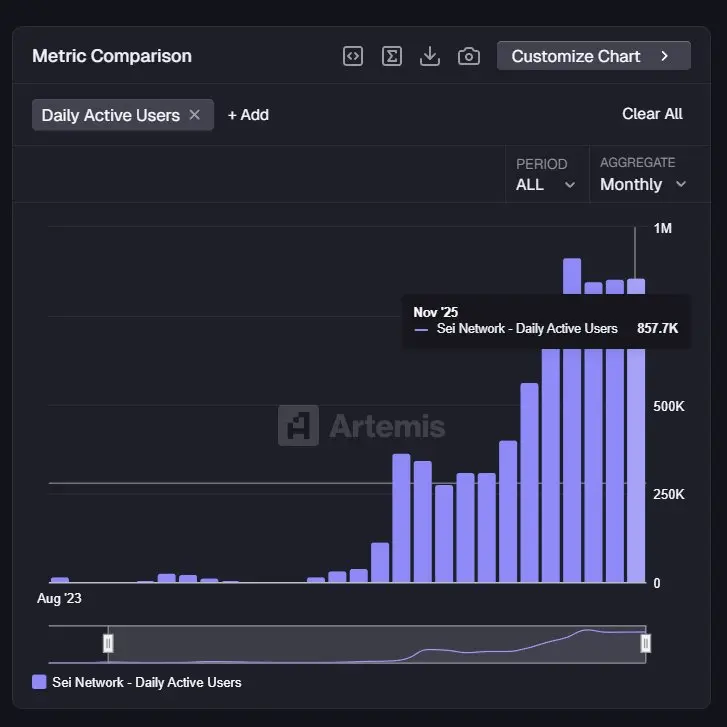The image size is (727, 727).
Task: Click the right range slider handle
Action: (x=646, y=643)
